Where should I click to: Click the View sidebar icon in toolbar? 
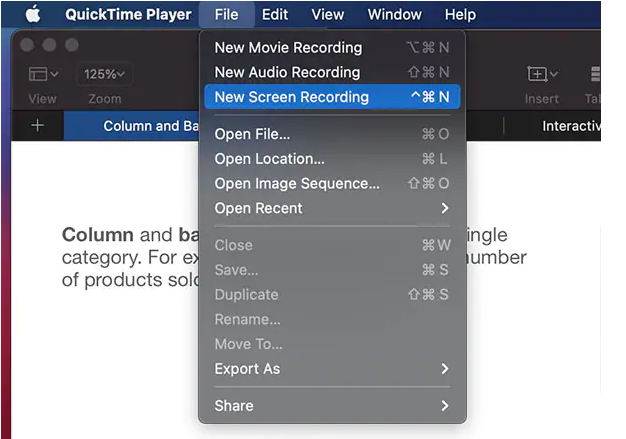(43, 74)
